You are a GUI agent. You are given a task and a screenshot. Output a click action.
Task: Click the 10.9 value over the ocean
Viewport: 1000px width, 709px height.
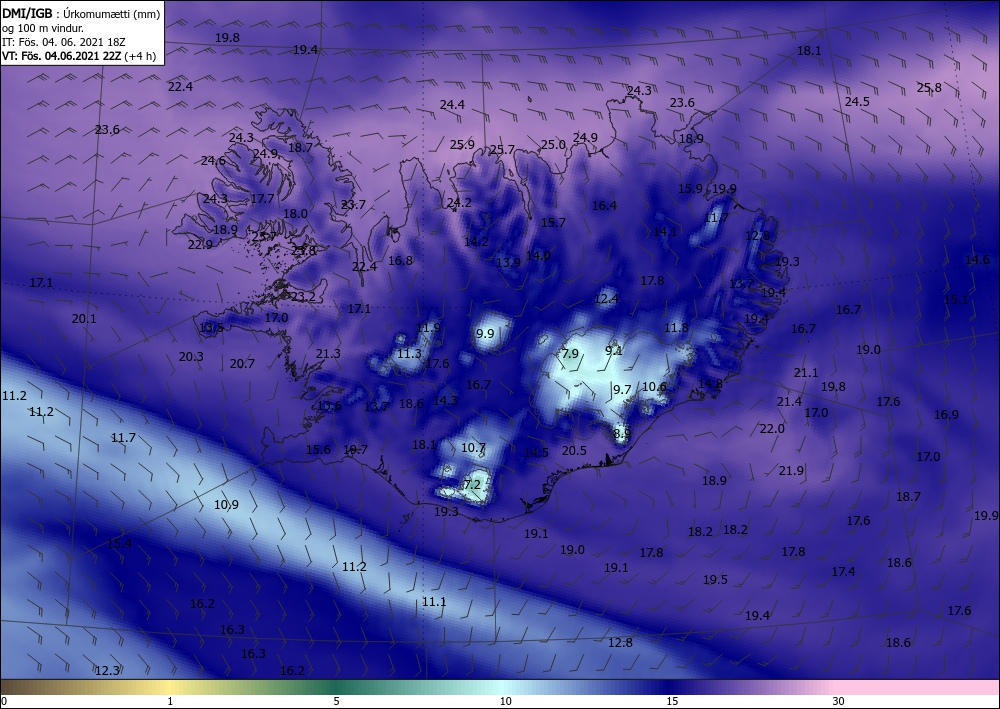226,504
